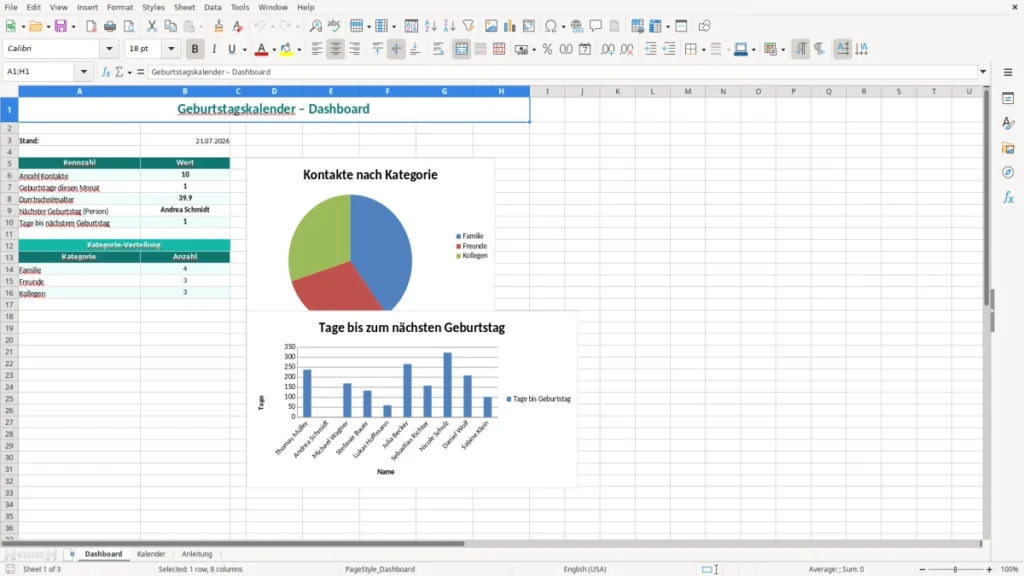Click the Select Function sigma button
The height and width of the screenshot is (576, 1024).
pyautogui.click(x=120, y=72)
